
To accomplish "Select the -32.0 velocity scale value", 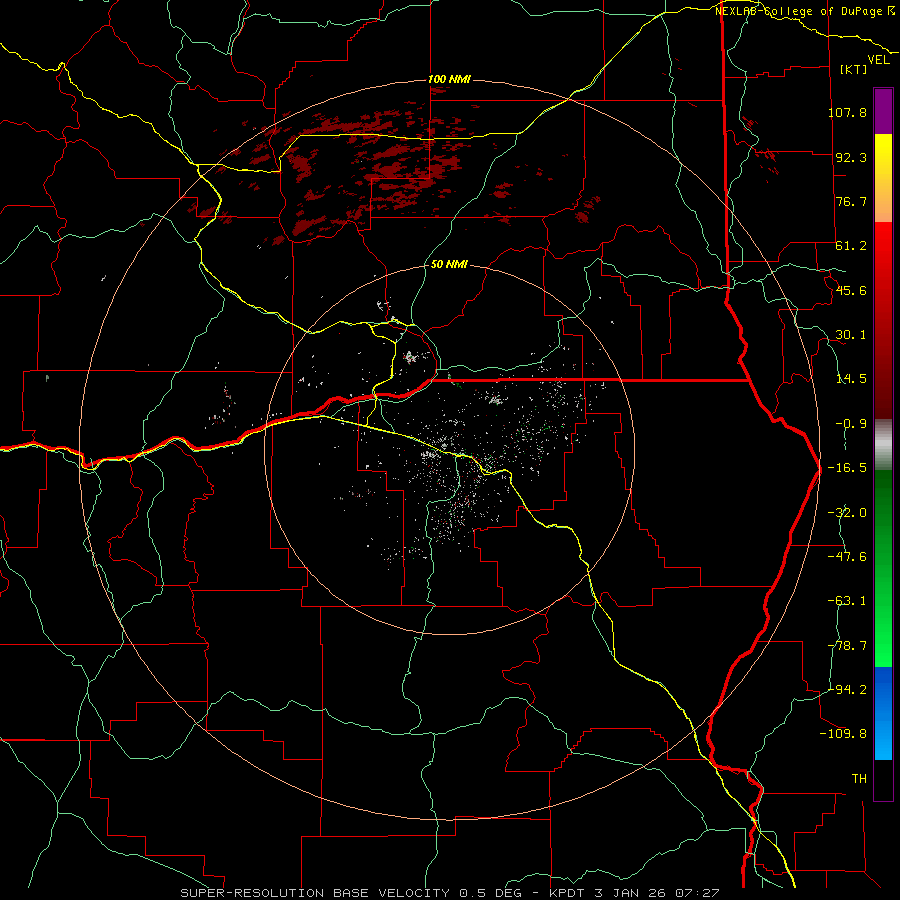I will click(847, 513).
